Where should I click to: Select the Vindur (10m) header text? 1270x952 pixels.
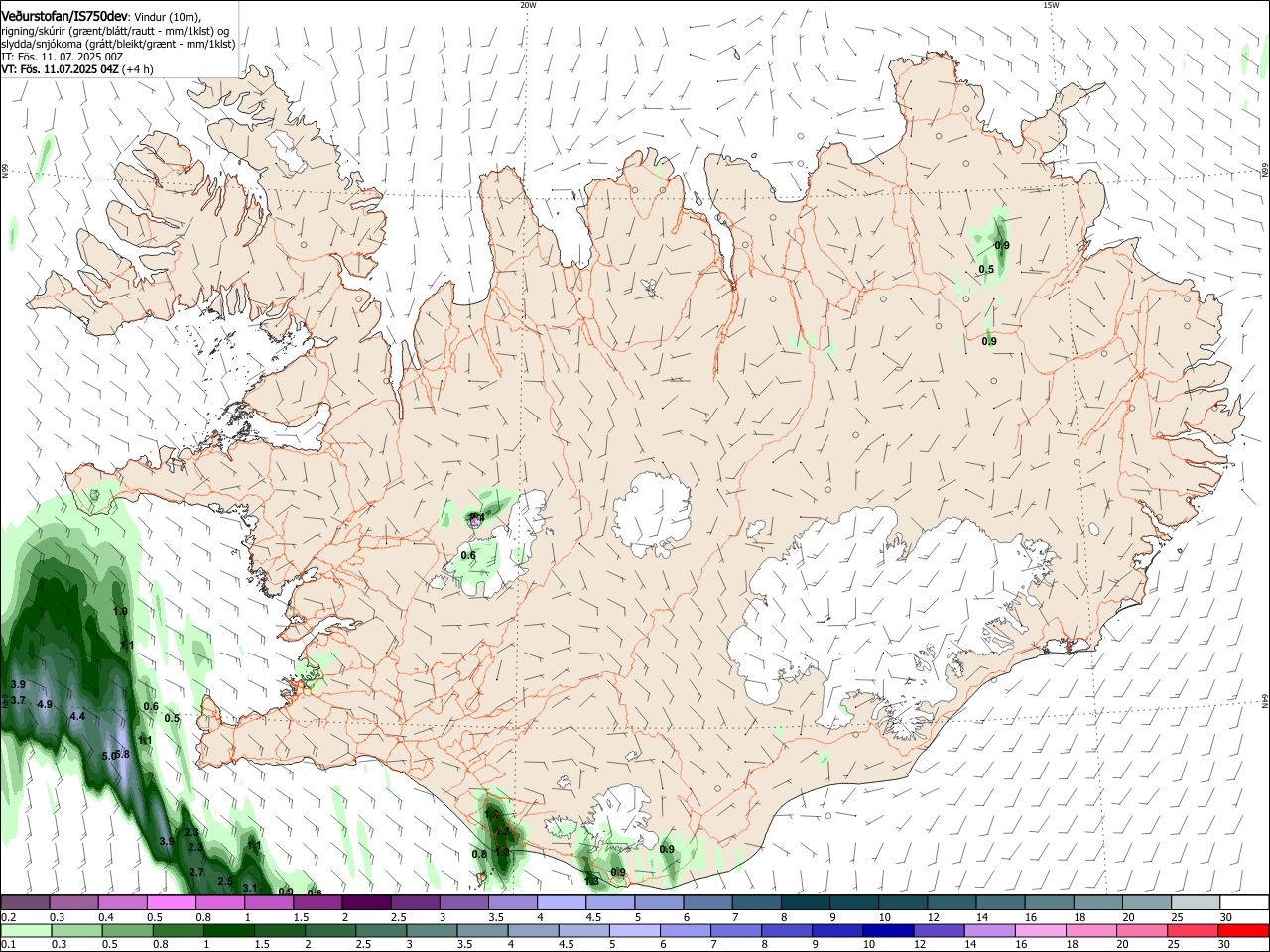coord(168,17)
